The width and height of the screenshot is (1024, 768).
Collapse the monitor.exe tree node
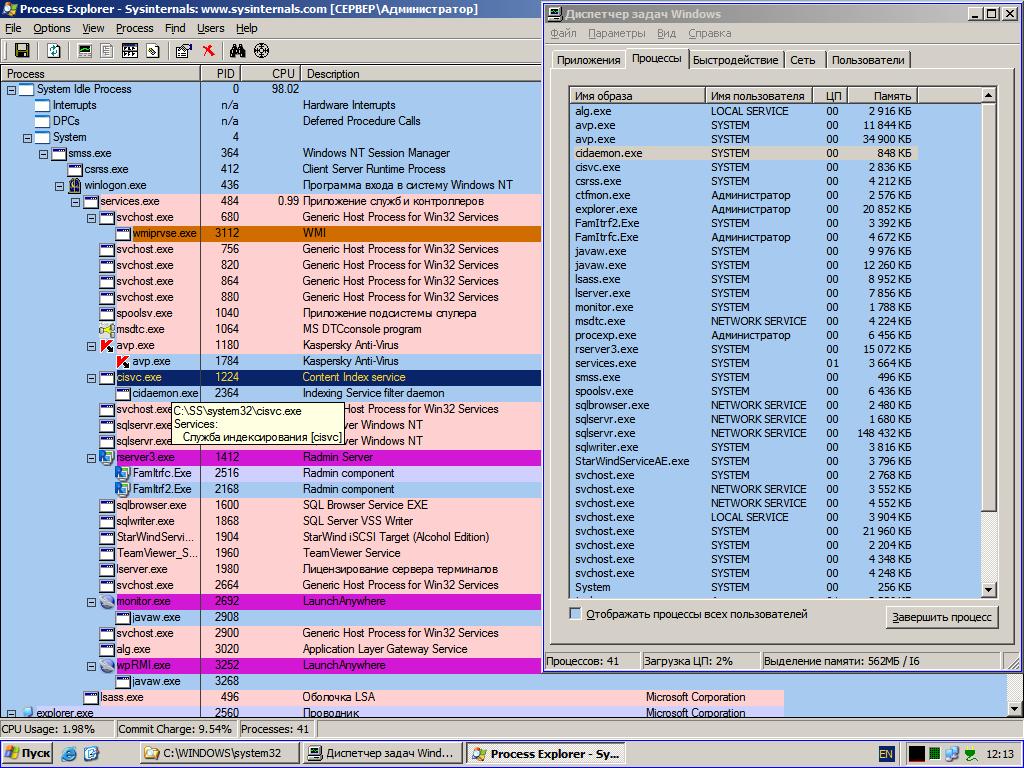pyautogui.click(x=91, y=603)
